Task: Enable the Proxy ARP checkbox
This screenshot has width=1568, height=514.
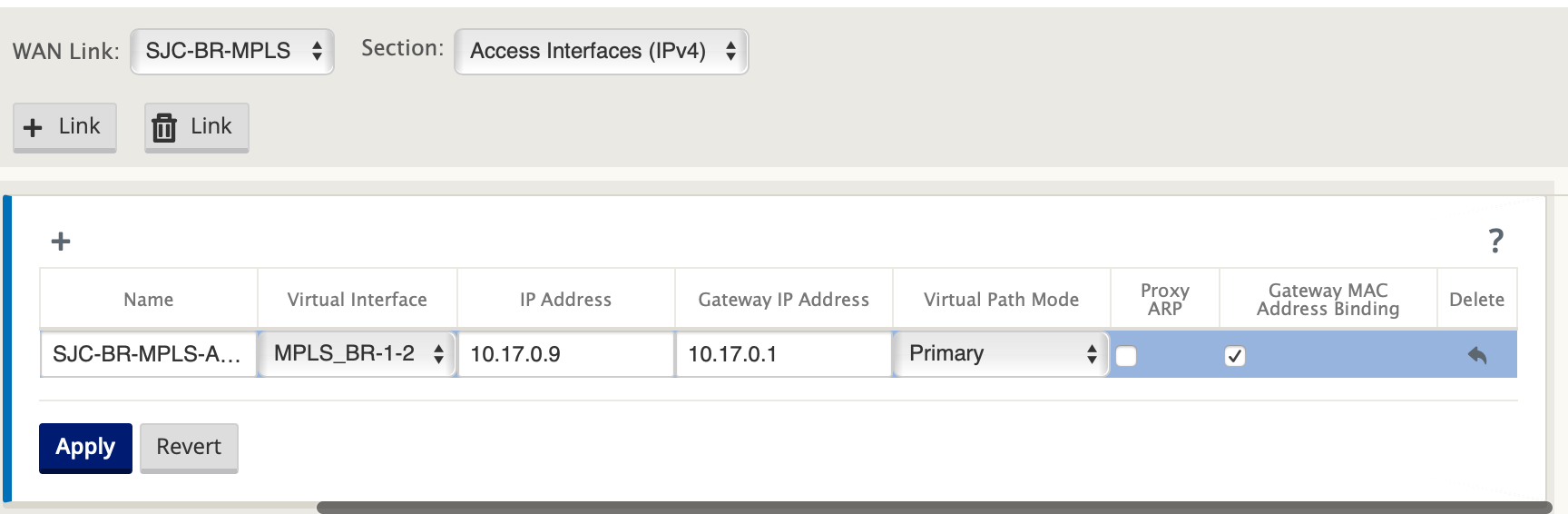Action: click(x=1126, y=356)
